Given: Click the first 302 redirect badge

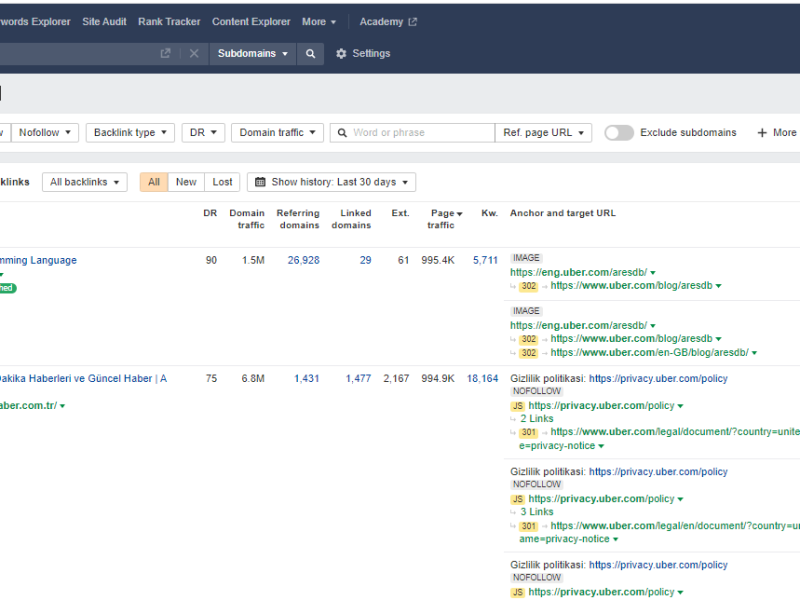Looking at the screenshot, I should pyautogui.click(x=528, y=286).
